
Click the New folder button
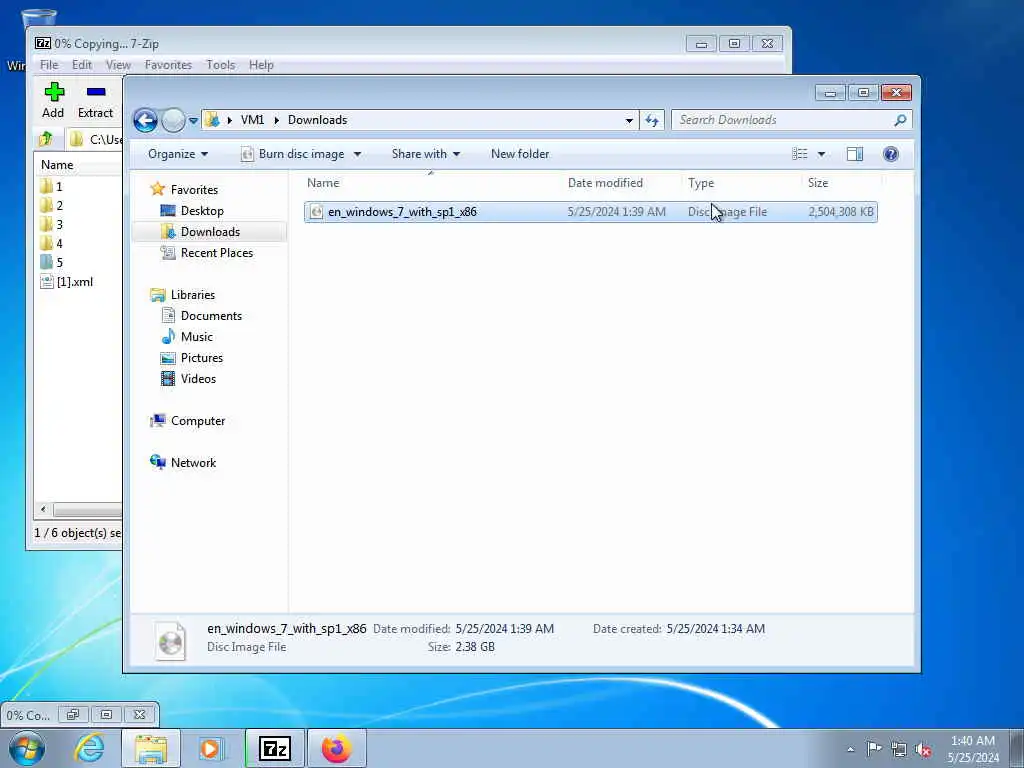(x=520, y=154)
